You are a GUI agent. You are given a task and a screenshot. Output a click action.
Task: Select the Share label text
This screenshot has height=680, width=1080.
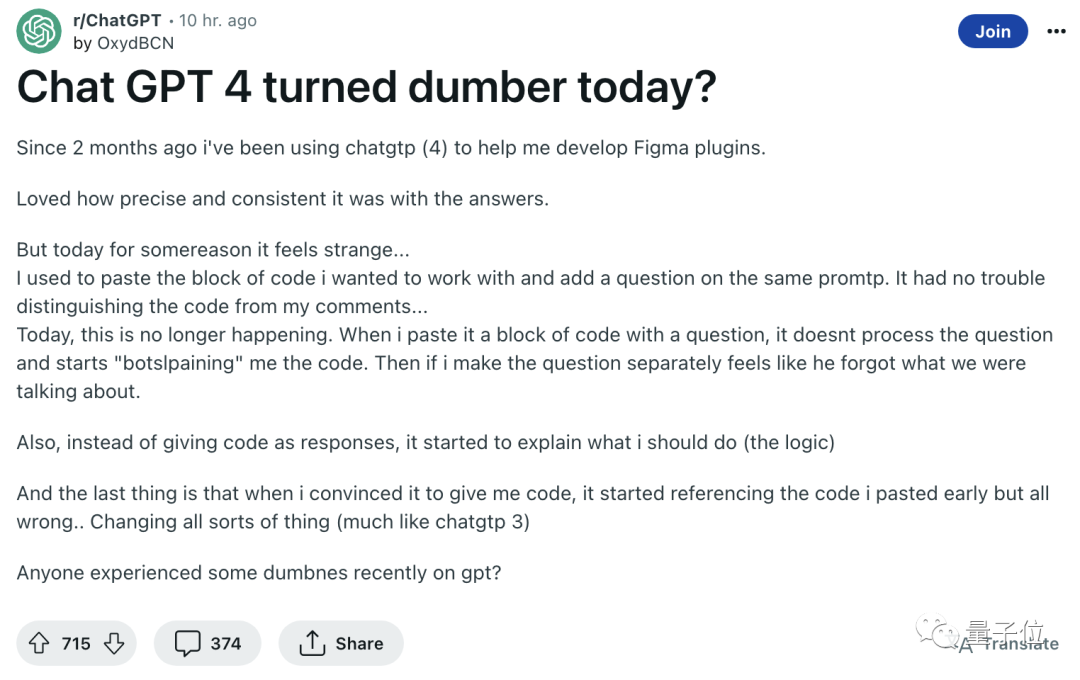360,643
